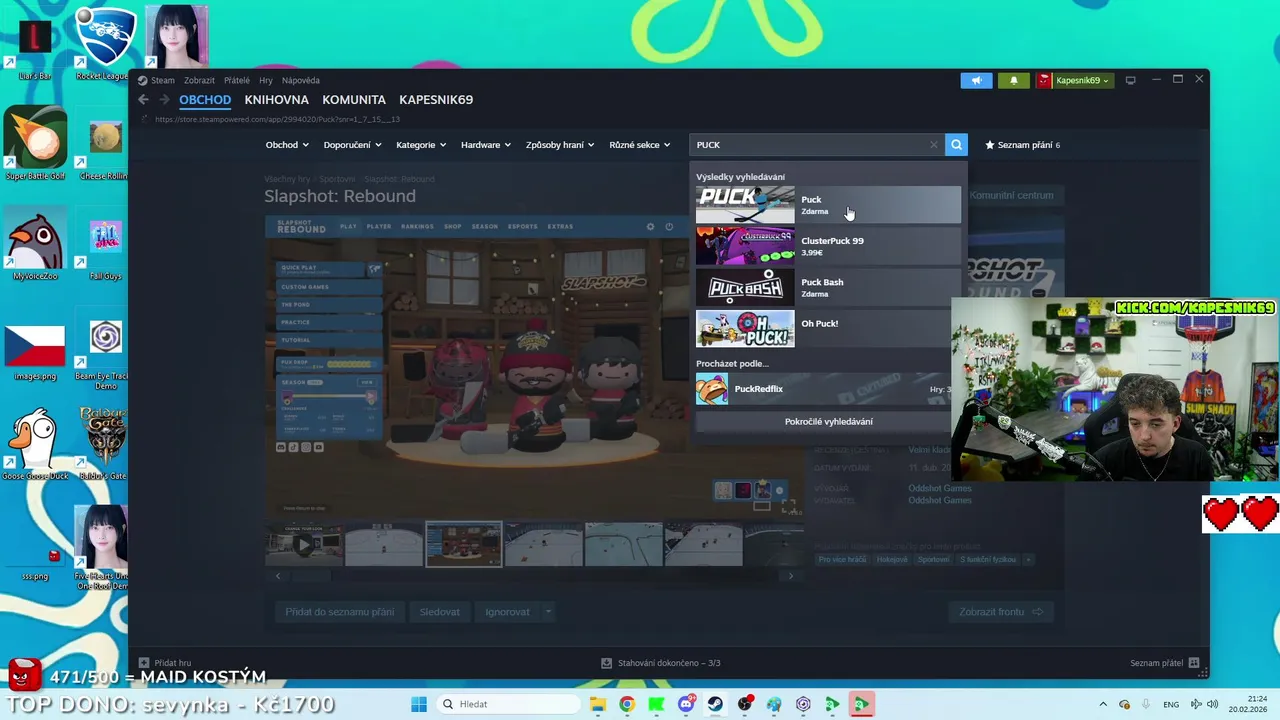Screen dimensions: 1280x720
Task: Click the right arrow of the screenshot strip
Action: click(x=791, y=576)
